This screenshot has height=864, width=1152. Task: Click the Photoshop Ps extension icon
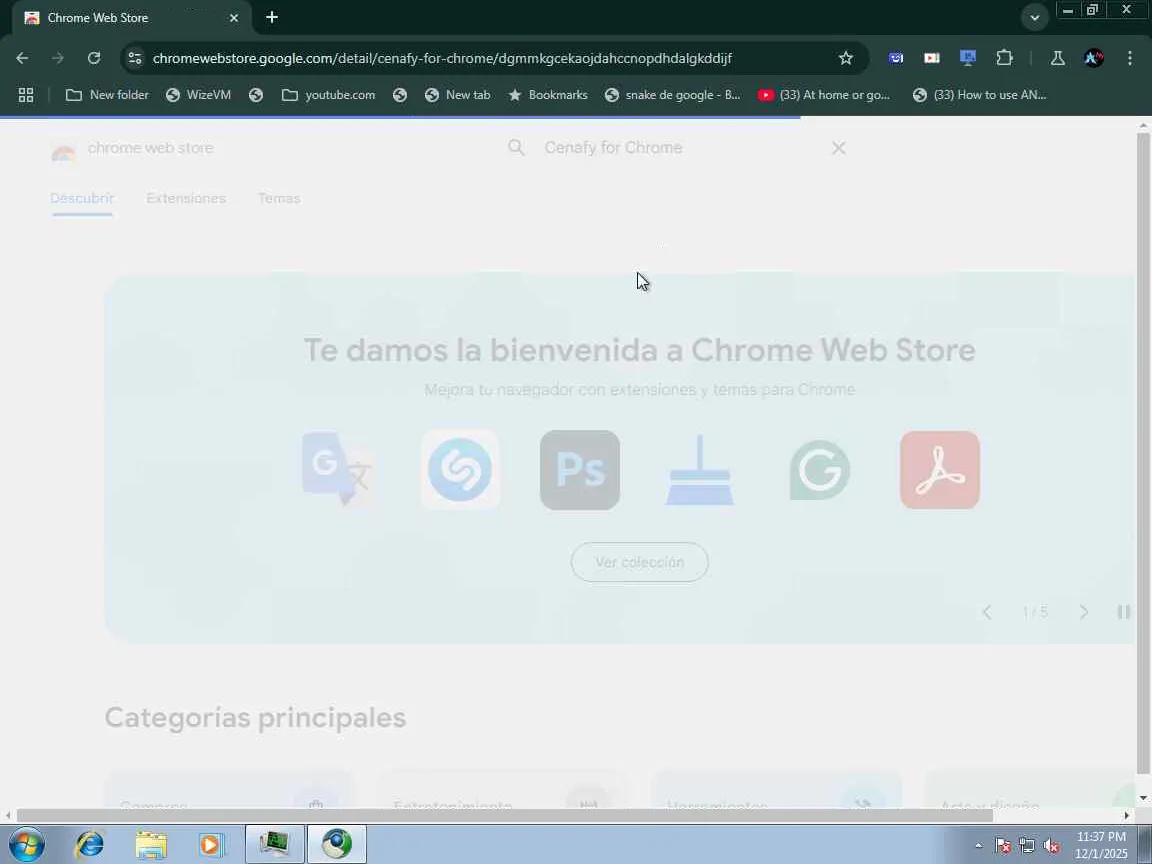point(580,469)
